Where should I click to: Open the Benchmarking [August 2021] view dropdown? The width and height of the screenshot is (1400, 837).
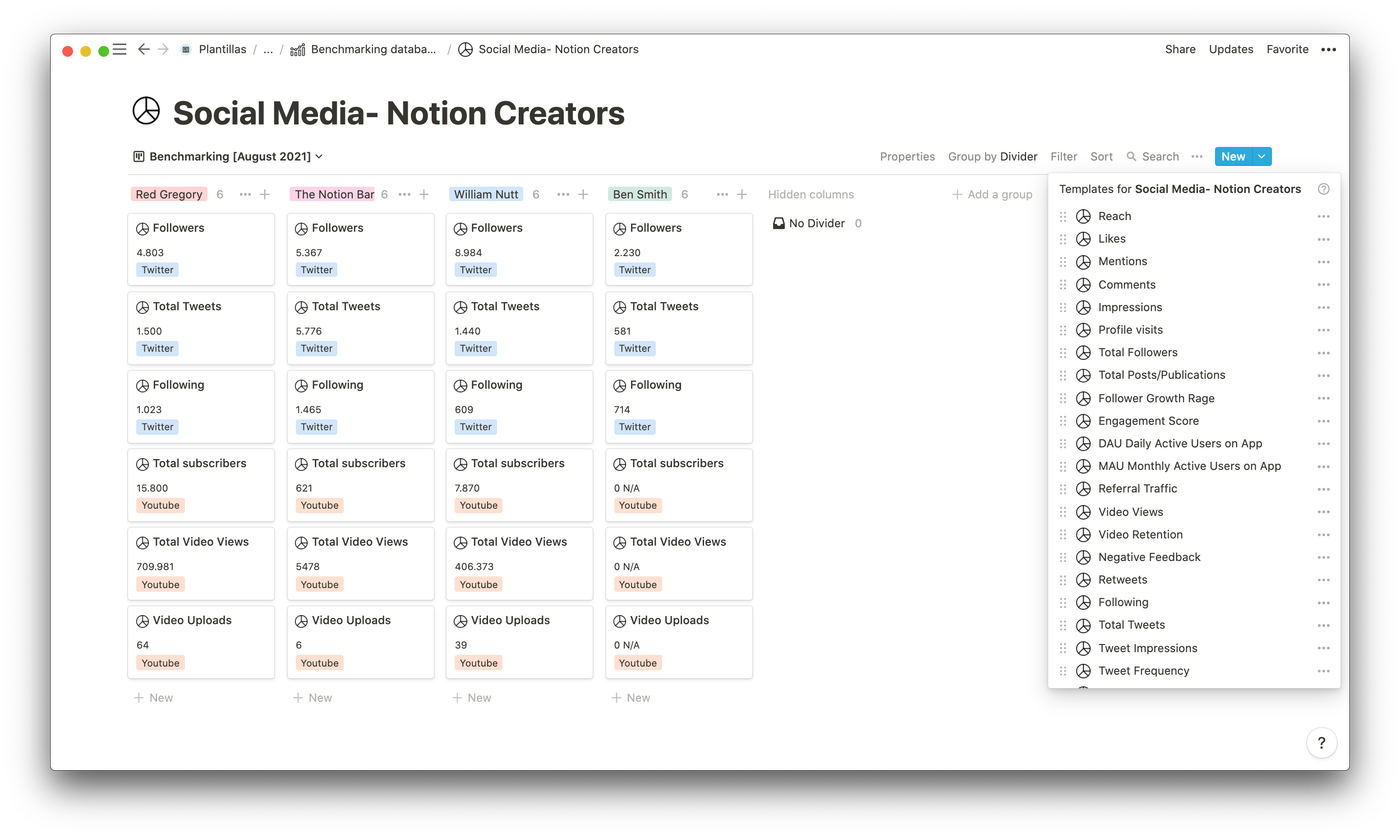tap(227, 156)
